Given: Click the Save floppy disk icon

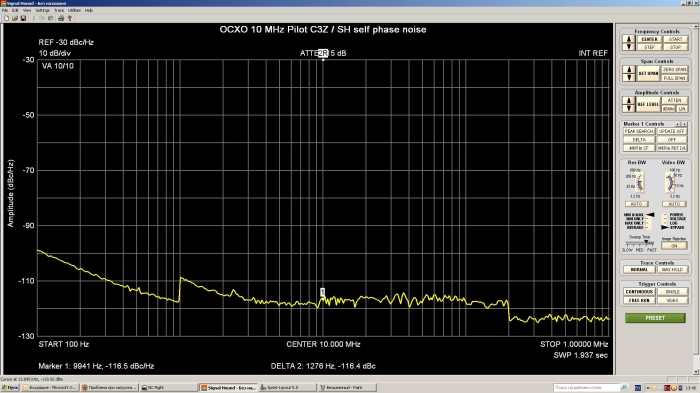Looking at the screenshot, I should [x=23, y=18].
